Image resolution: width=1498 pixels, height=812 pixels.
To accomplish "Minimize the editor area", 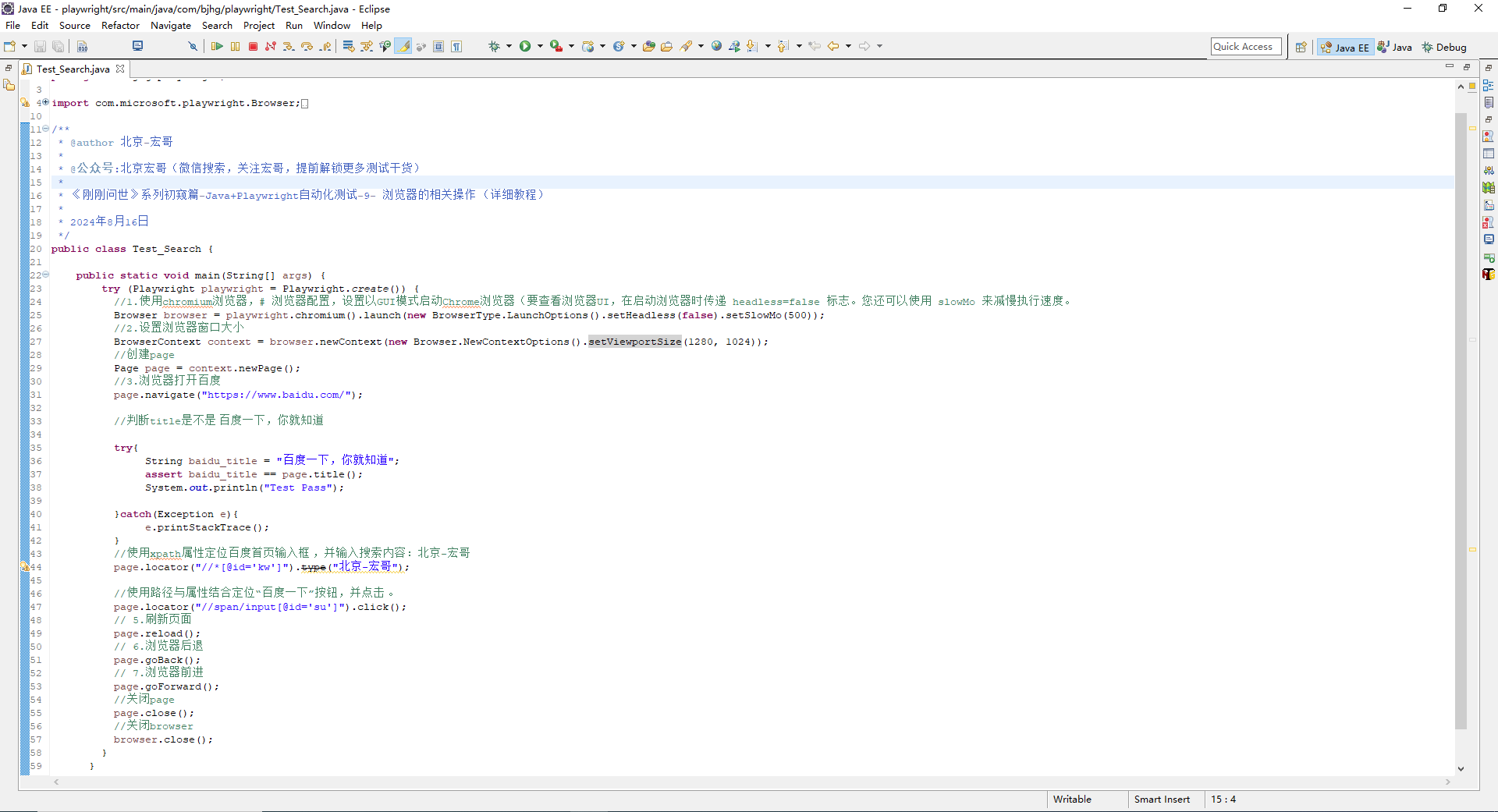I will point(1450,67).
